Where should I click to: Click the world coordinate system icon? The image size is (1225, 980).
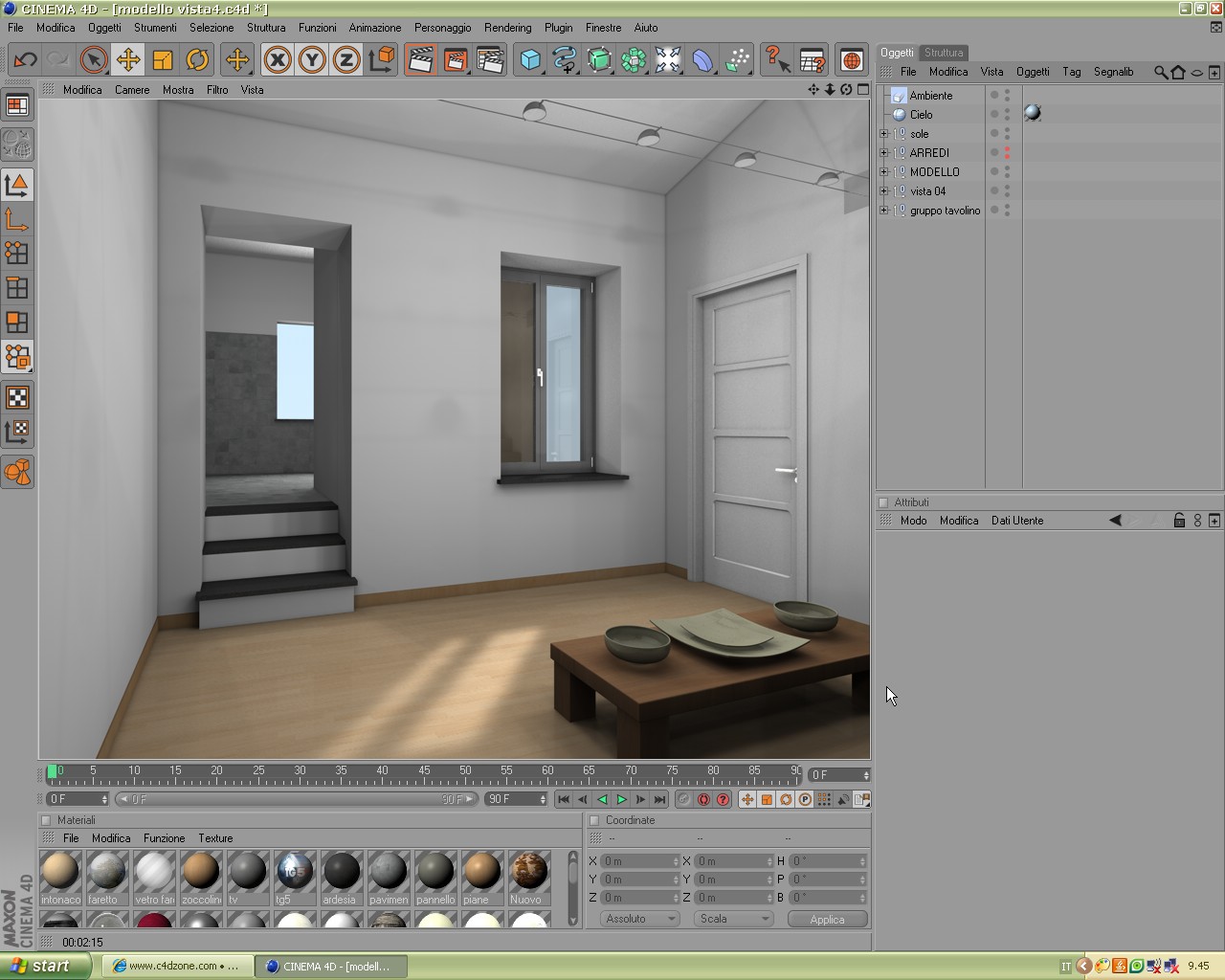(381, 60)
